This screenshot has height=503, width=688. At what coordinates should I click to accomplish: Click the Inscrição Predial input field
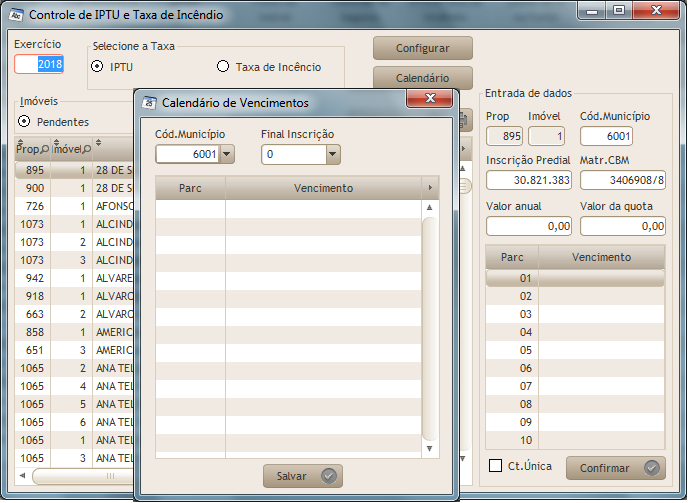(x=529, y=180)
